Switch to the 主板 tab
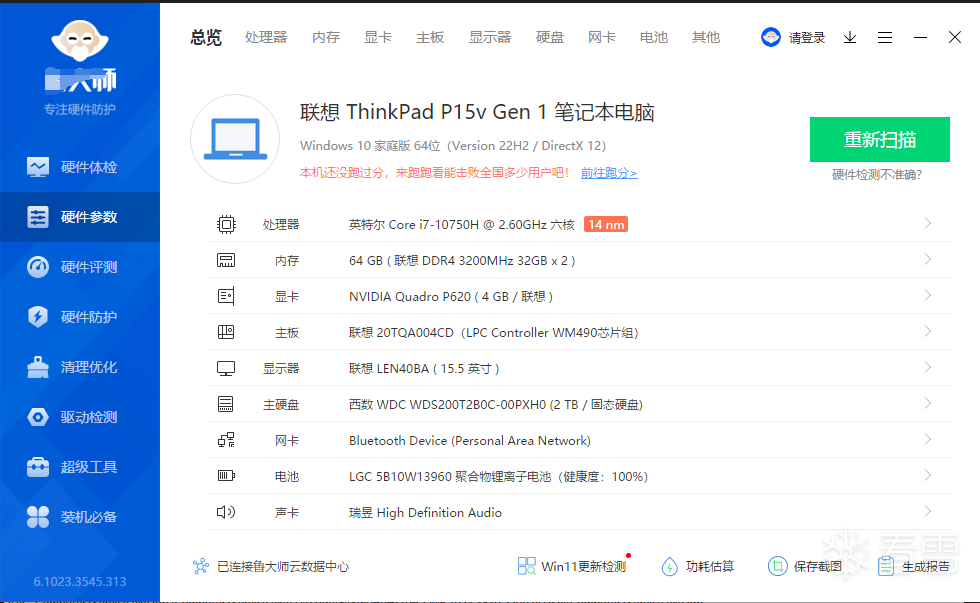The image size is (980, 603). tap(430, 37)
